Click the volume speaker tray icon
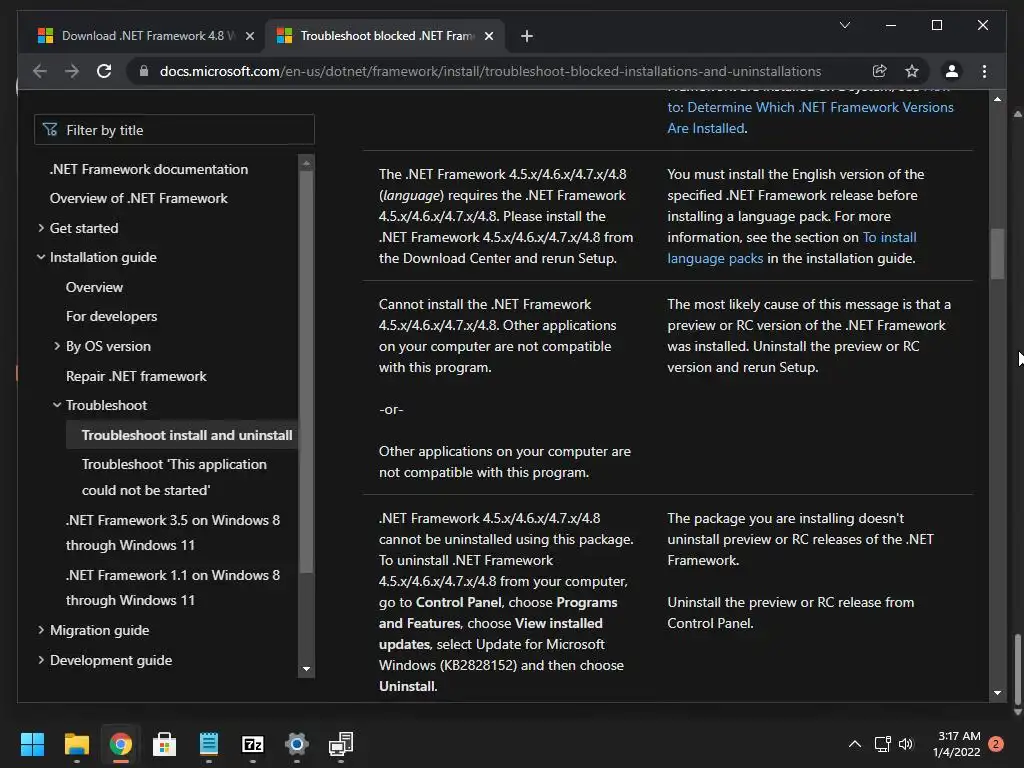The height and width of the screenshot is (768, 1024). (x=906, y=744)
